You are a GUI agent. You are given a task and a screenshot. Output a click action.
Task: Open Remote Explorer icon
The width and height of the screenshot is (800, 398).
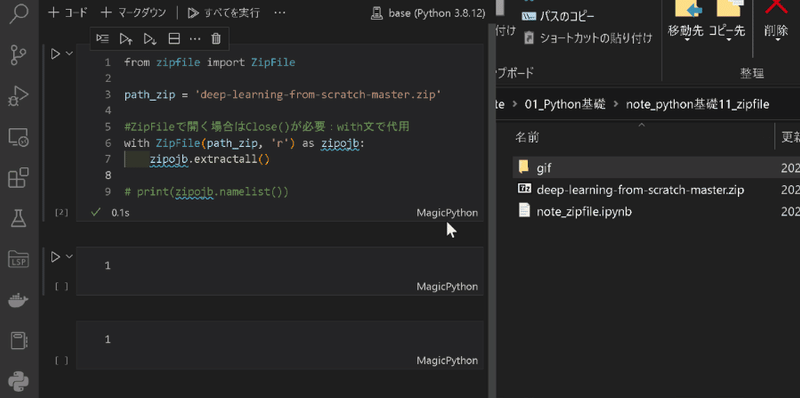pos(19,138)
